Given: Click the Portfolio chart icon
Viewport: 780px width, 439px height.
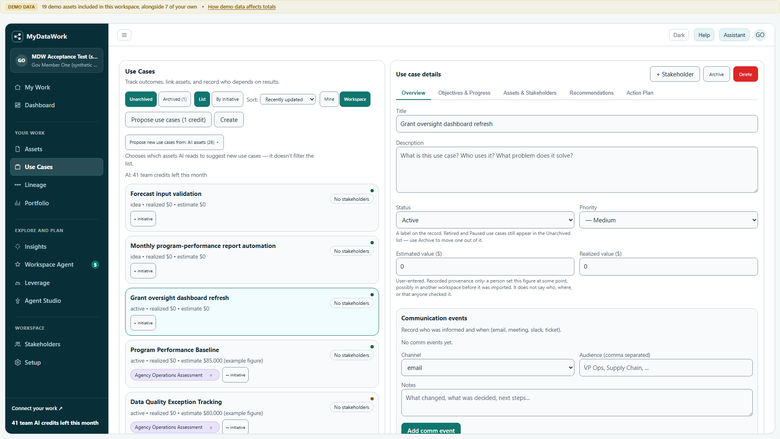Looking at the screenshot, I should tap(18, 203).
